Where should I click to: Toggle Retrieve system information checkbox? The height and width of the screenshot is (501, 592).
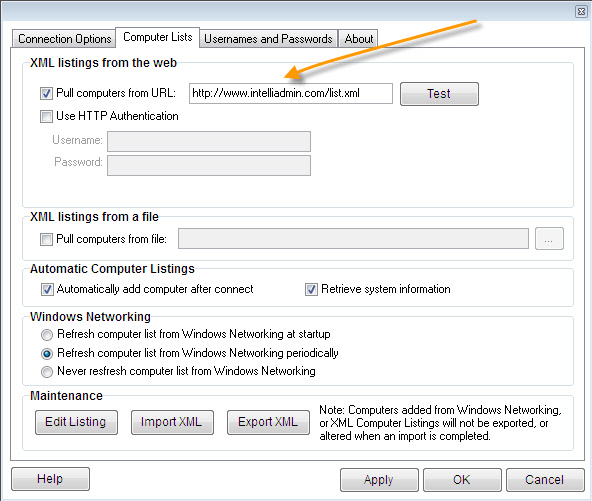pyautogui.click(x=311, y=290)
